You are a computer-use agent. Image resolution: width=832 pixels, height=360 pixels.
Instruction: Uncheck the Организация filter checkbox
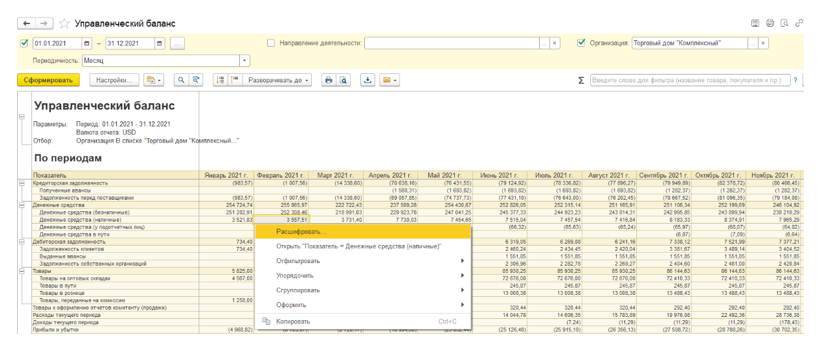tap(581, 44)
